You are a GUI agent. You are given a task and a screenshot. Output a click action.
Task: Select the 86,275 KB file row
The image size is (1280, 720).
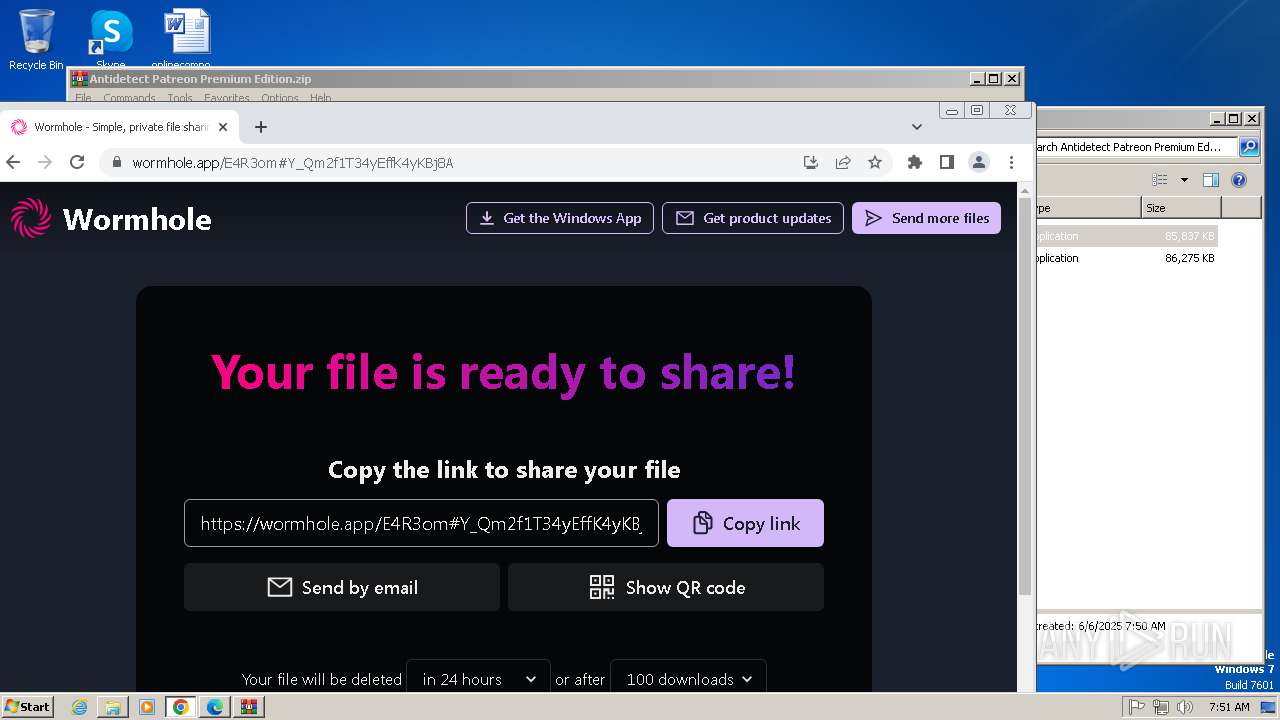pyautogui.click(x=1127, y=258)
